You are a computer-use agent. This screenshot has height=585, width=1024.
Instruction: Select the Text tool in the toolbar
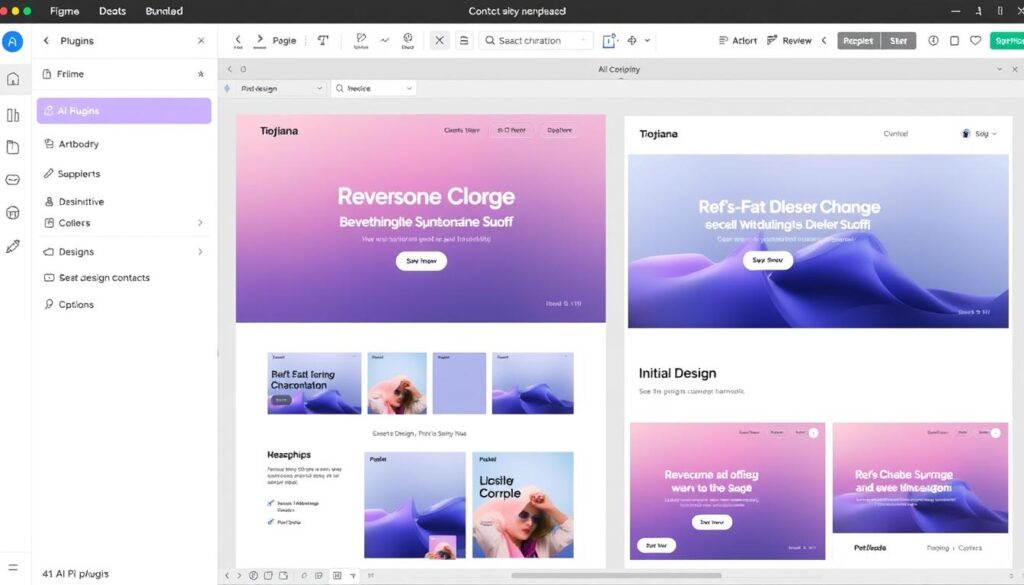point(323,40)
